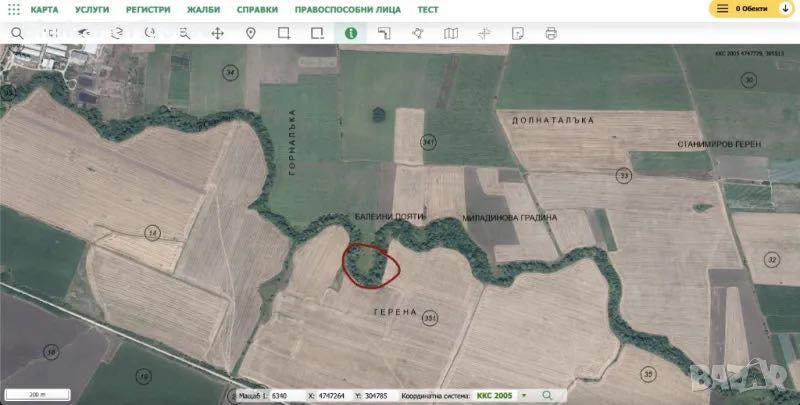Select the polygon area measurement tool
This screenshot has width=800, height=405.
(418, 34)
